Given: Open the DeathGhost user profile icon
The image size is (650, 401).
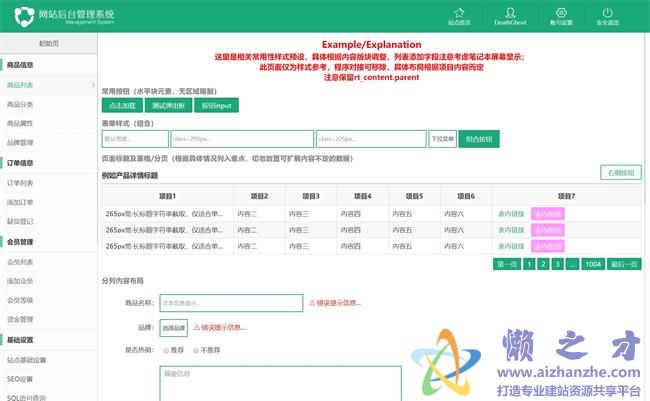Looking at the screenshot, I should tap(510, 12).
